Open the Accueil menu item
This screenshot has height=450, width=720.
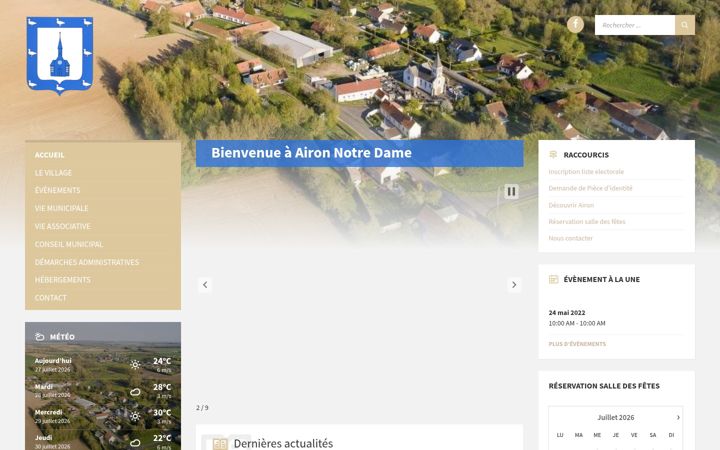pyautogui.click(x=50, y=155)
